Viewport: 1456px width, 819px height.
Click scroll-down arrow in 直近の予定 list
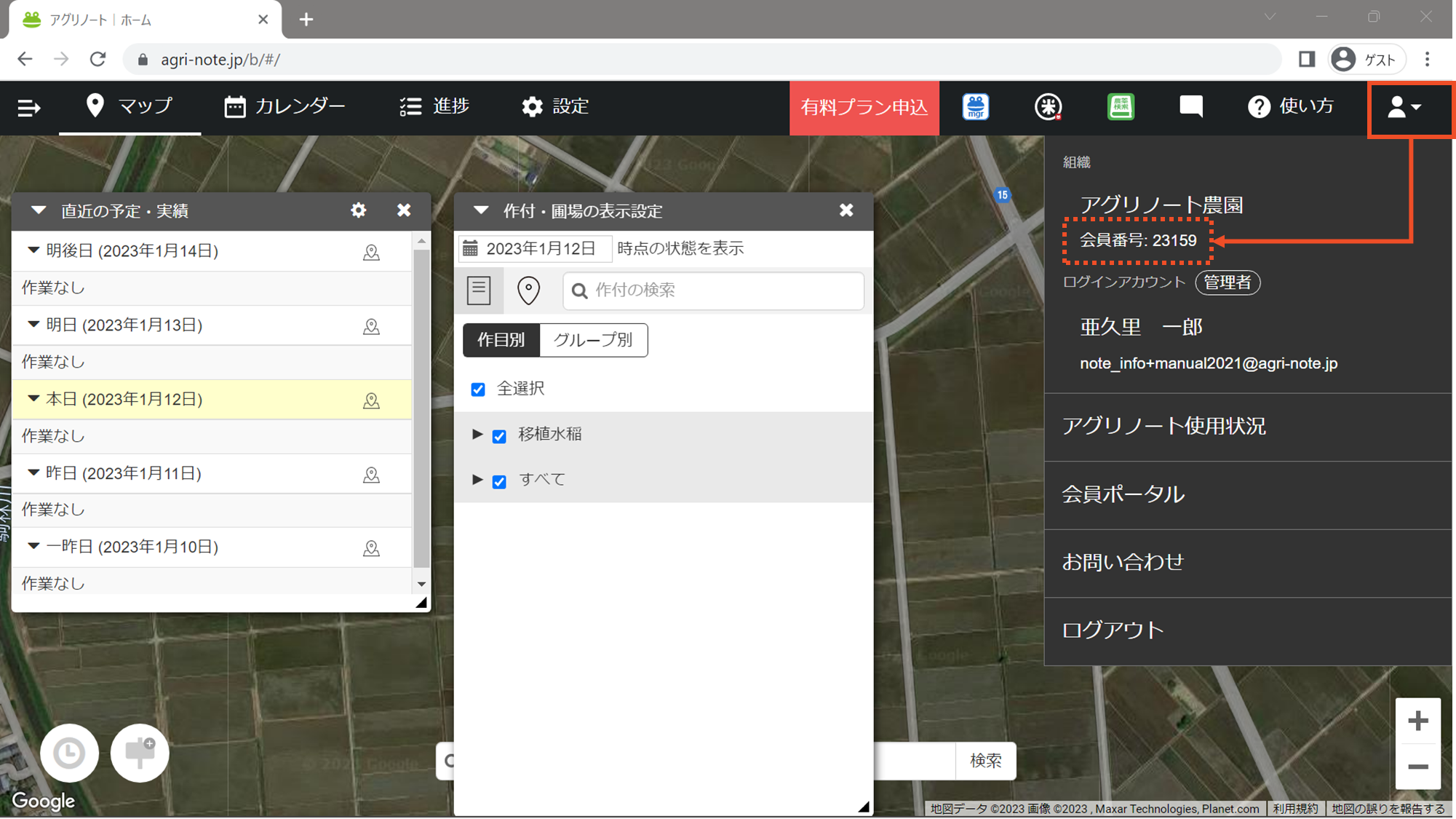point(421,585)
